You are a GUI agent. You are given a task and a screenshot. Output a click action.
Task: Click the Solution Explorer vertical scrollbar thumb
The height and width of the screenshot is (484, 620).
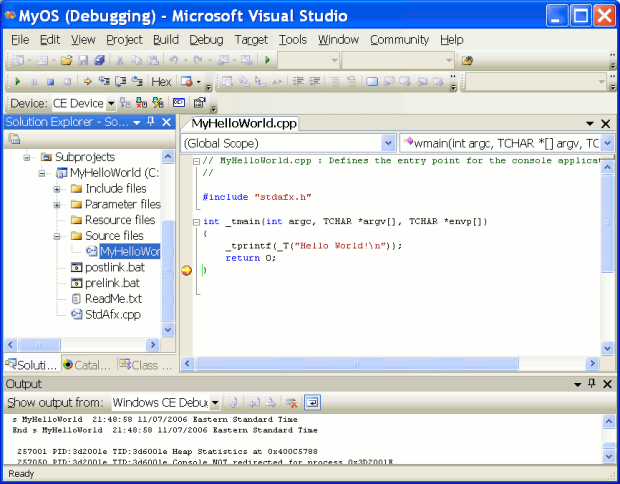168,271
